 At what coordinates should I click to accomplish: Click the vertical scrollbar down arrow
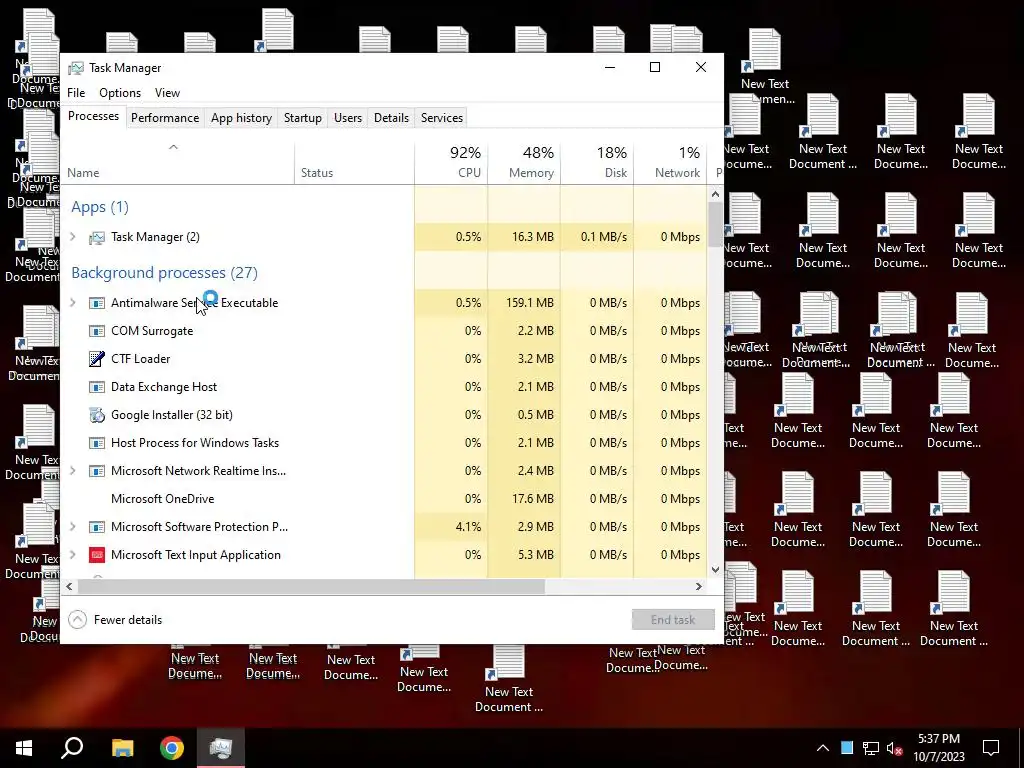pyautogui.click(x=715, y=569)
